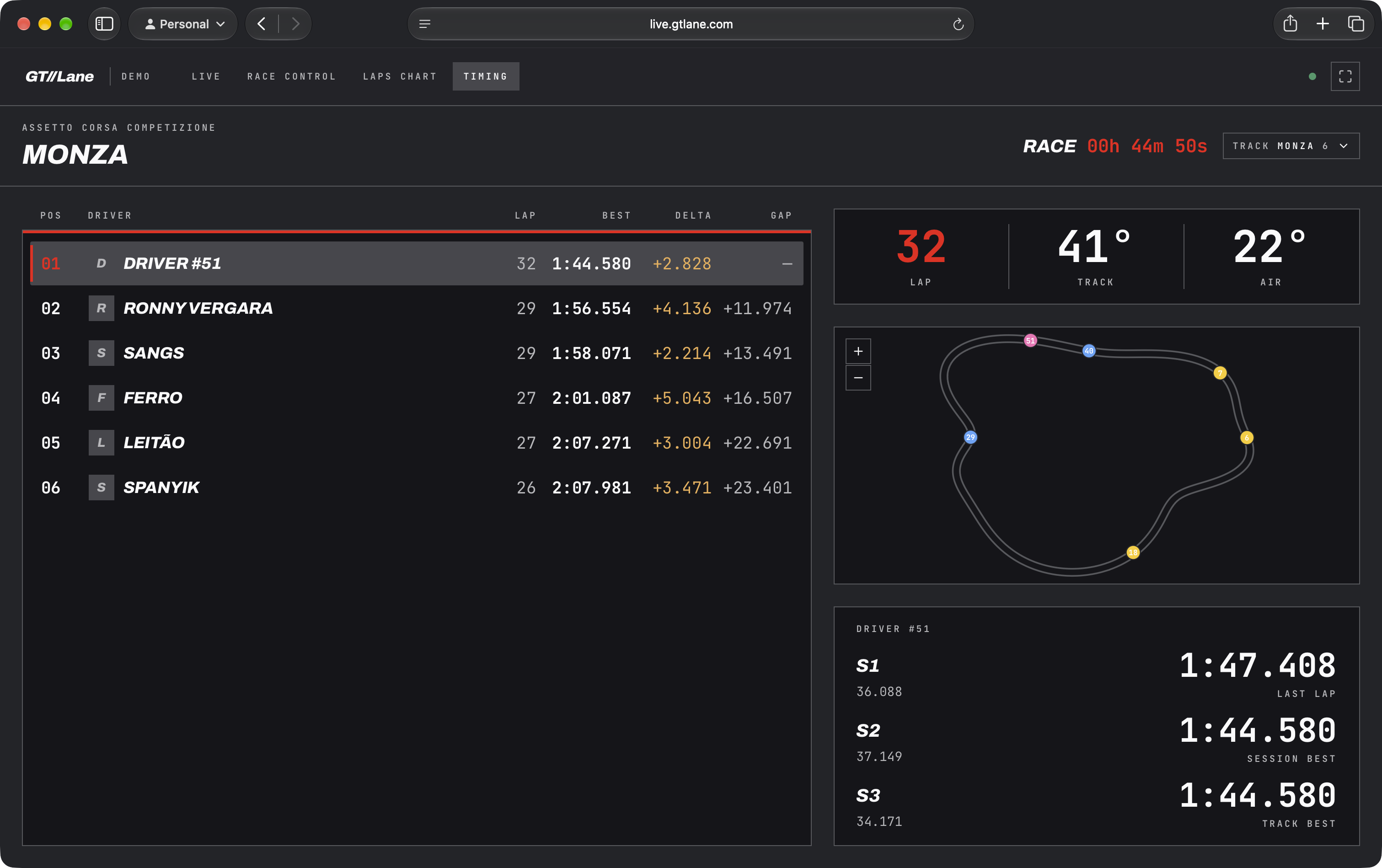Click the S avatar beside SANGS
This screenshot has width=1382, height=868.
click(102, 353)
